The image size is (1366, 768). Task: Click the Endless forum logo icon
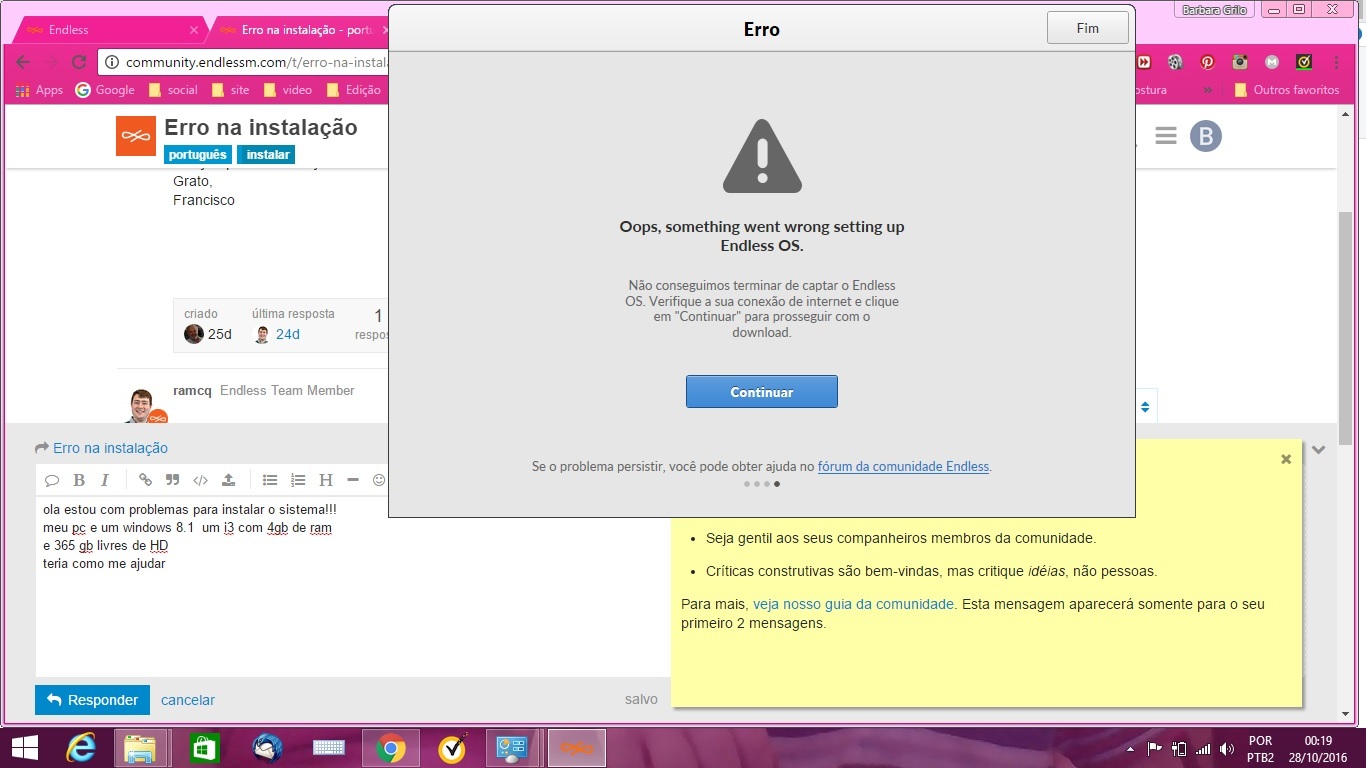click(136, 136)
